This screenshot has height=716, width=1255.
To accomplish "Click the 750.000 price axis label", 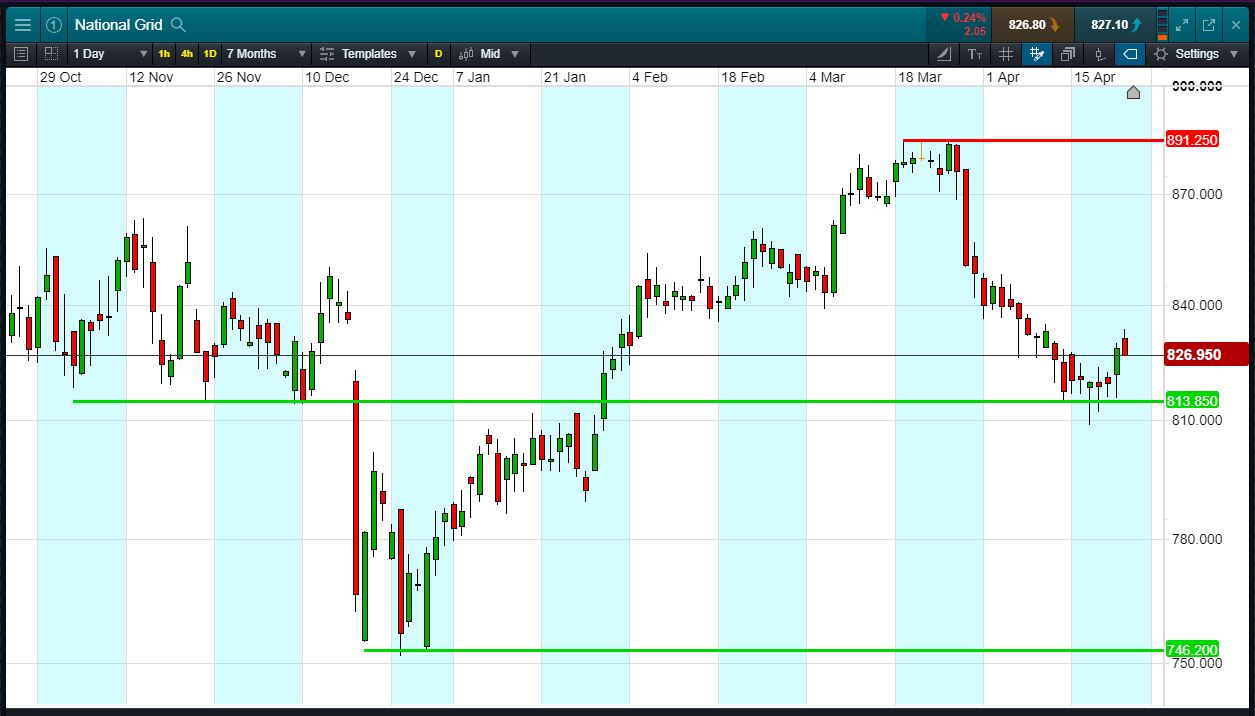I will pos(1197,664).
